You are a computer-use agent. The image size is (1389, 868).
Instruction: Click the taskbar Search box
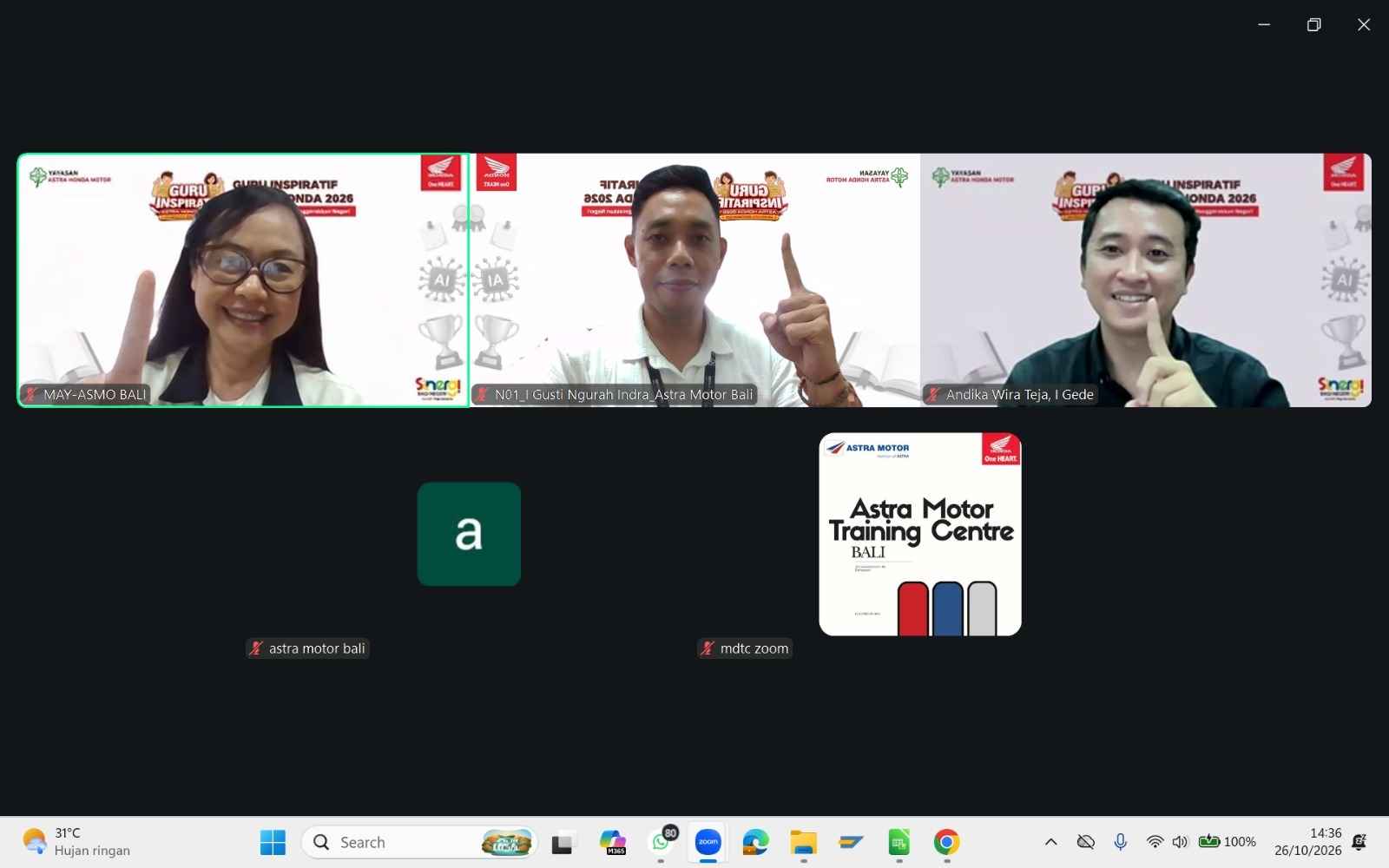(x=419, y=842)
